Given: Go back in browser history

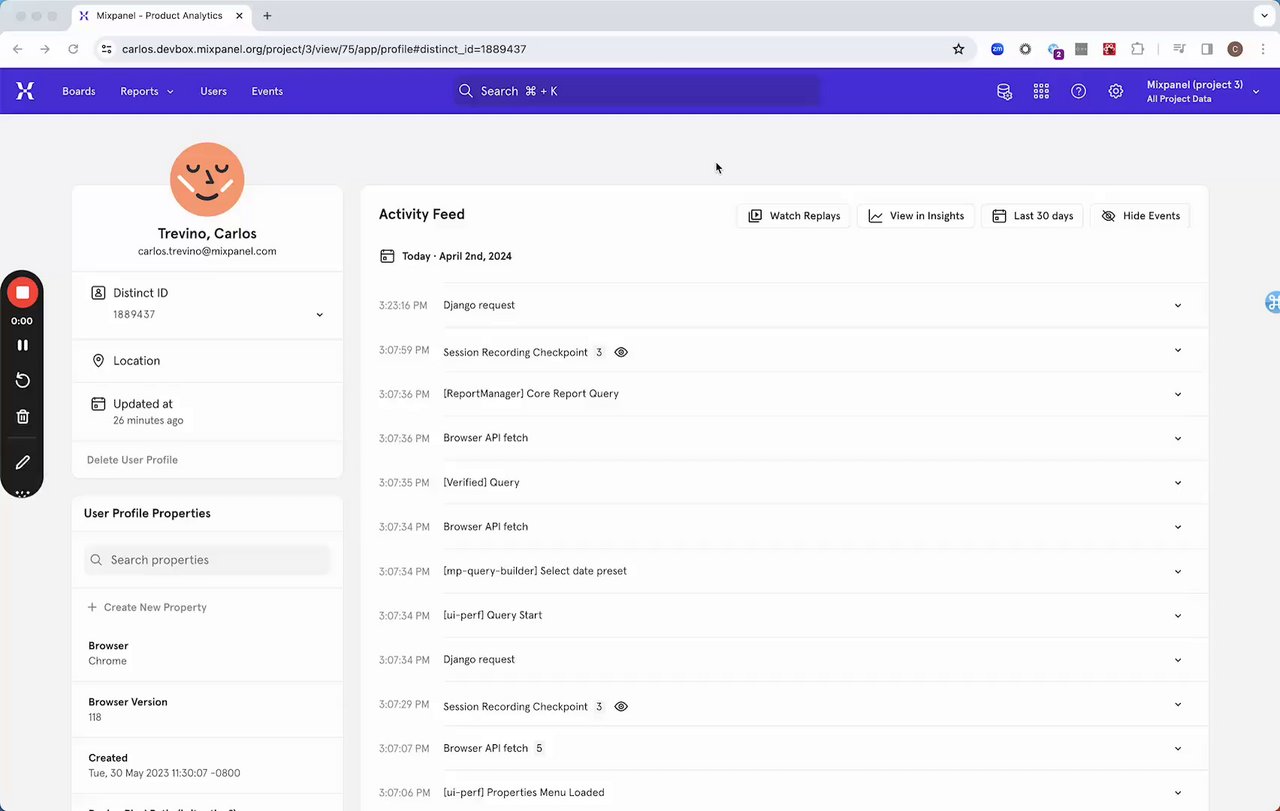Looking at the screenshot, I should click(x=18, y=49).
